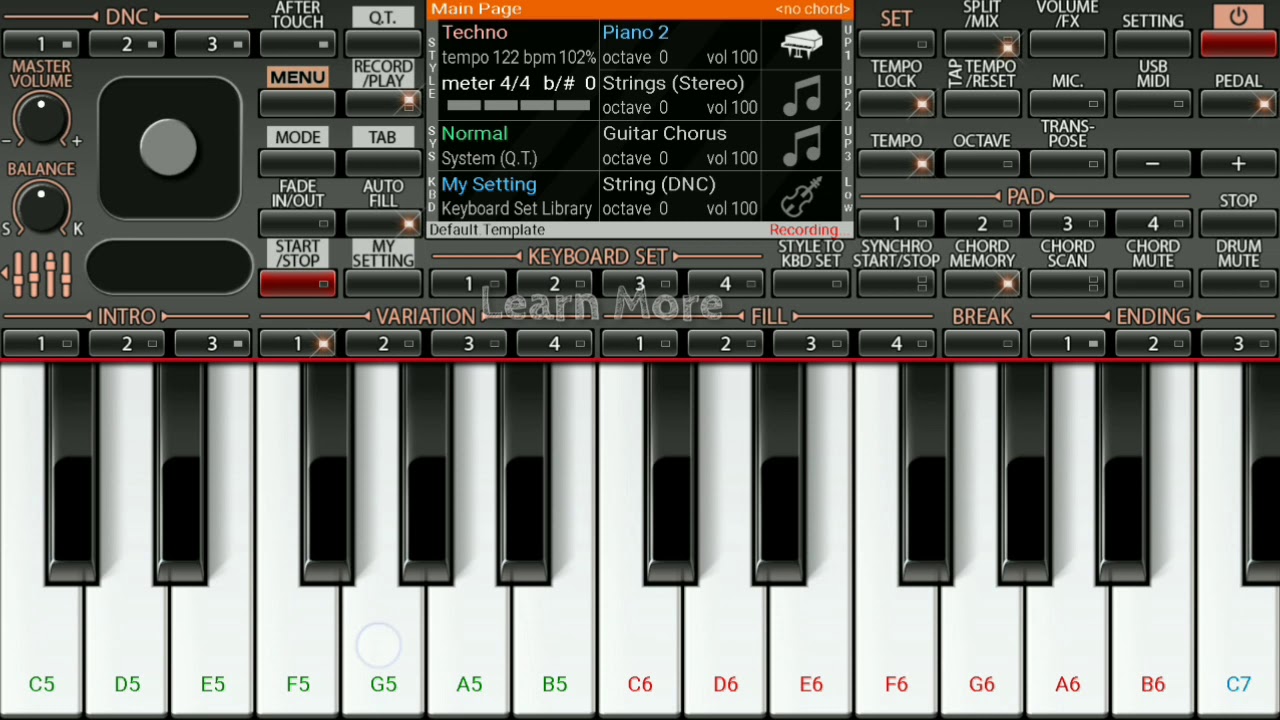
Task: Toggle Chord Memory
Action: point(982,284)
